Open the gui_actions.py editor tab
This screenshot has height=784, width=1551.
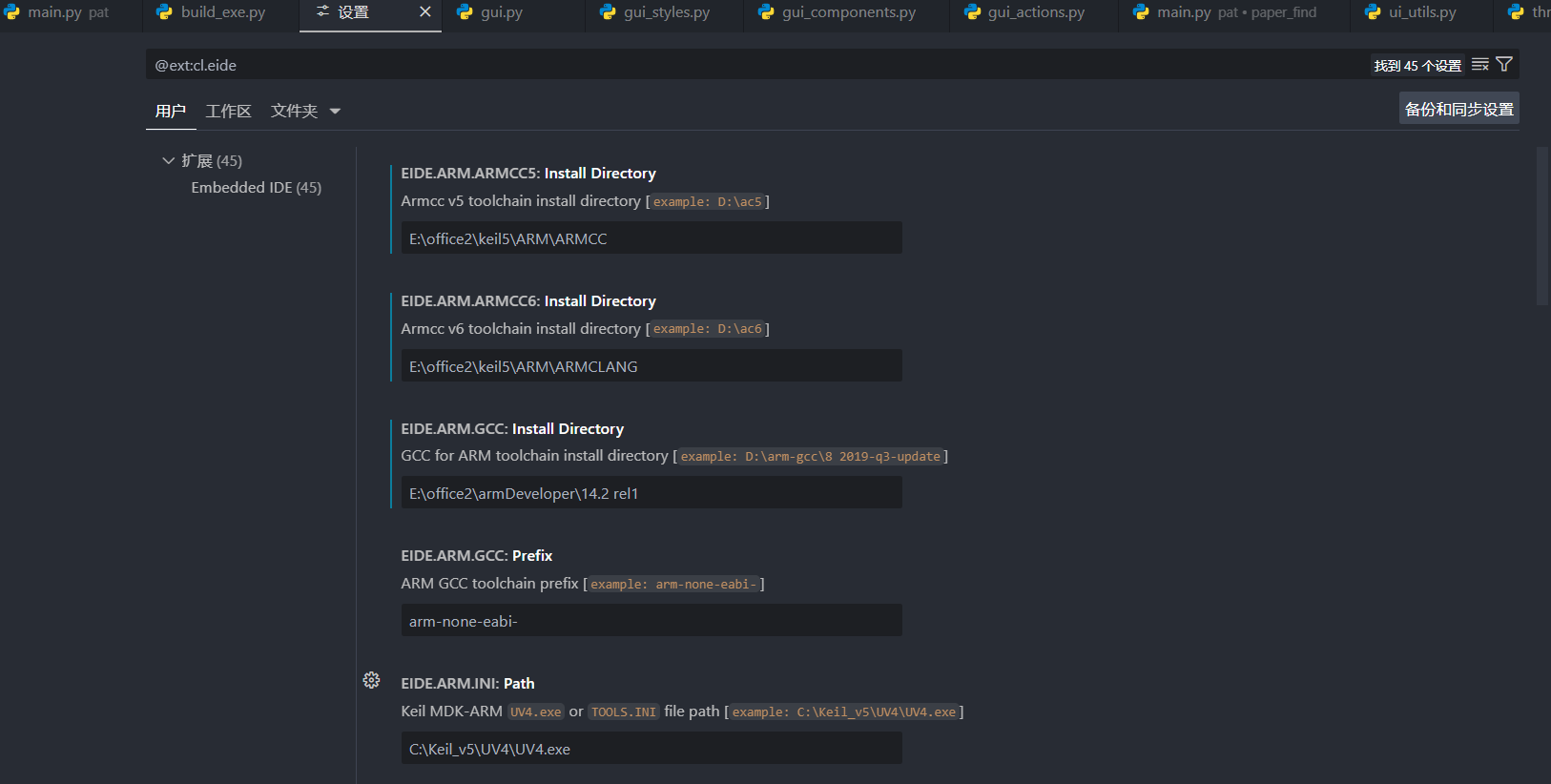click(x=1036, y=12)
